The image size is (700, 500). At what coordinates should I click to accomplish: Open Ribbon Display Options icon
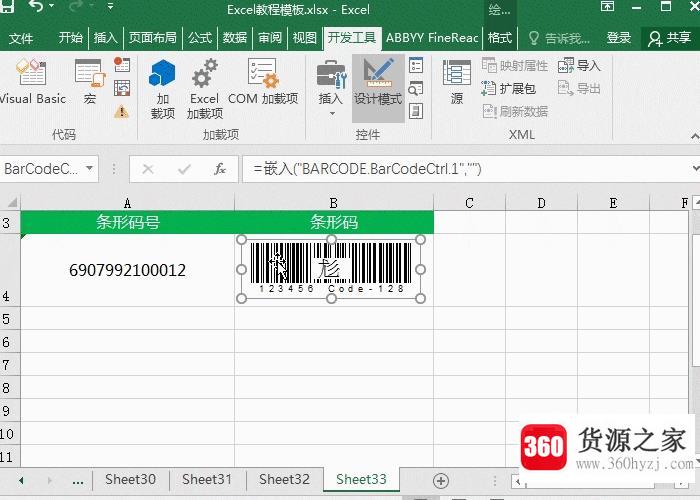pyautogui.click(x=607, y=6)
